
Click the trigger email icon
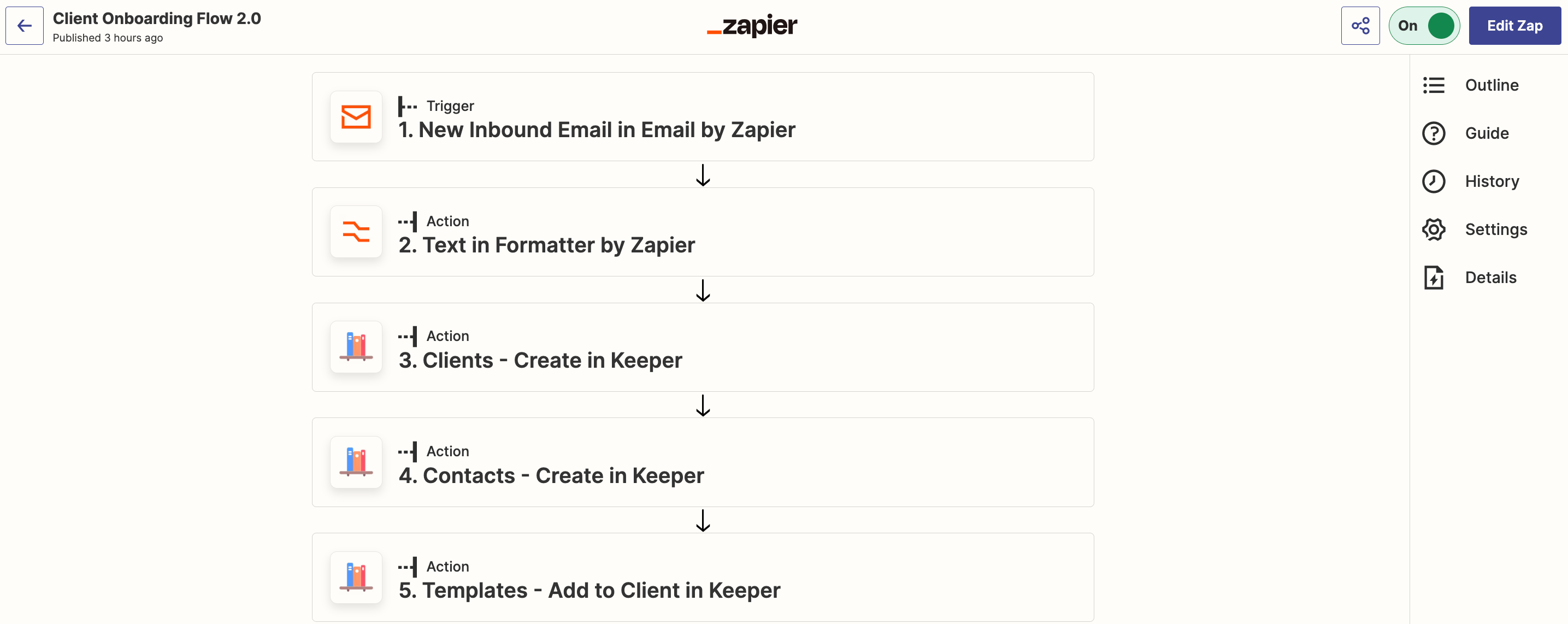point(356,116)
